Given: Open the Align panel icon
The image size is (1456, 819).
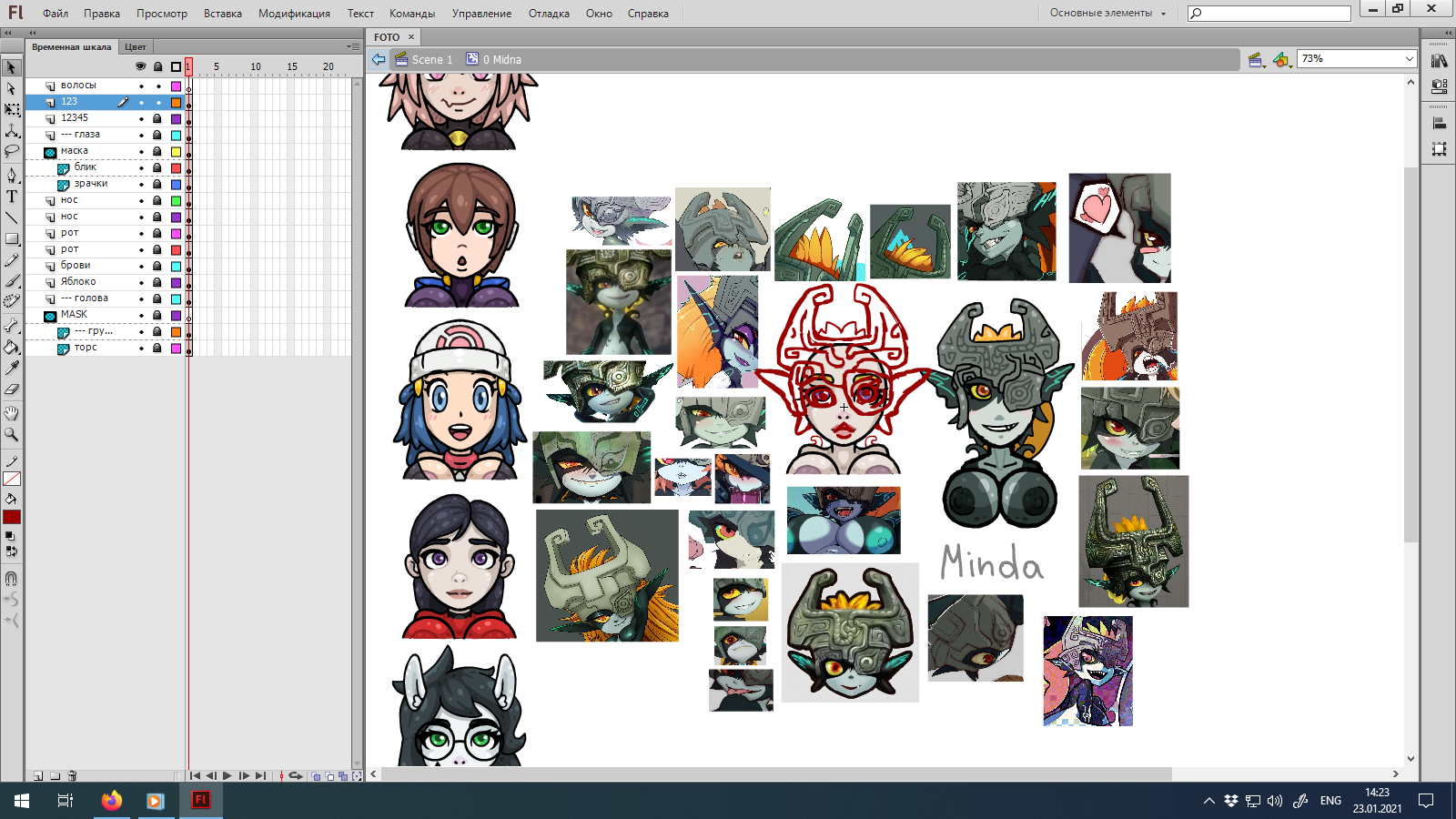Looking at the screenshot, I should tap(1439, 124).
